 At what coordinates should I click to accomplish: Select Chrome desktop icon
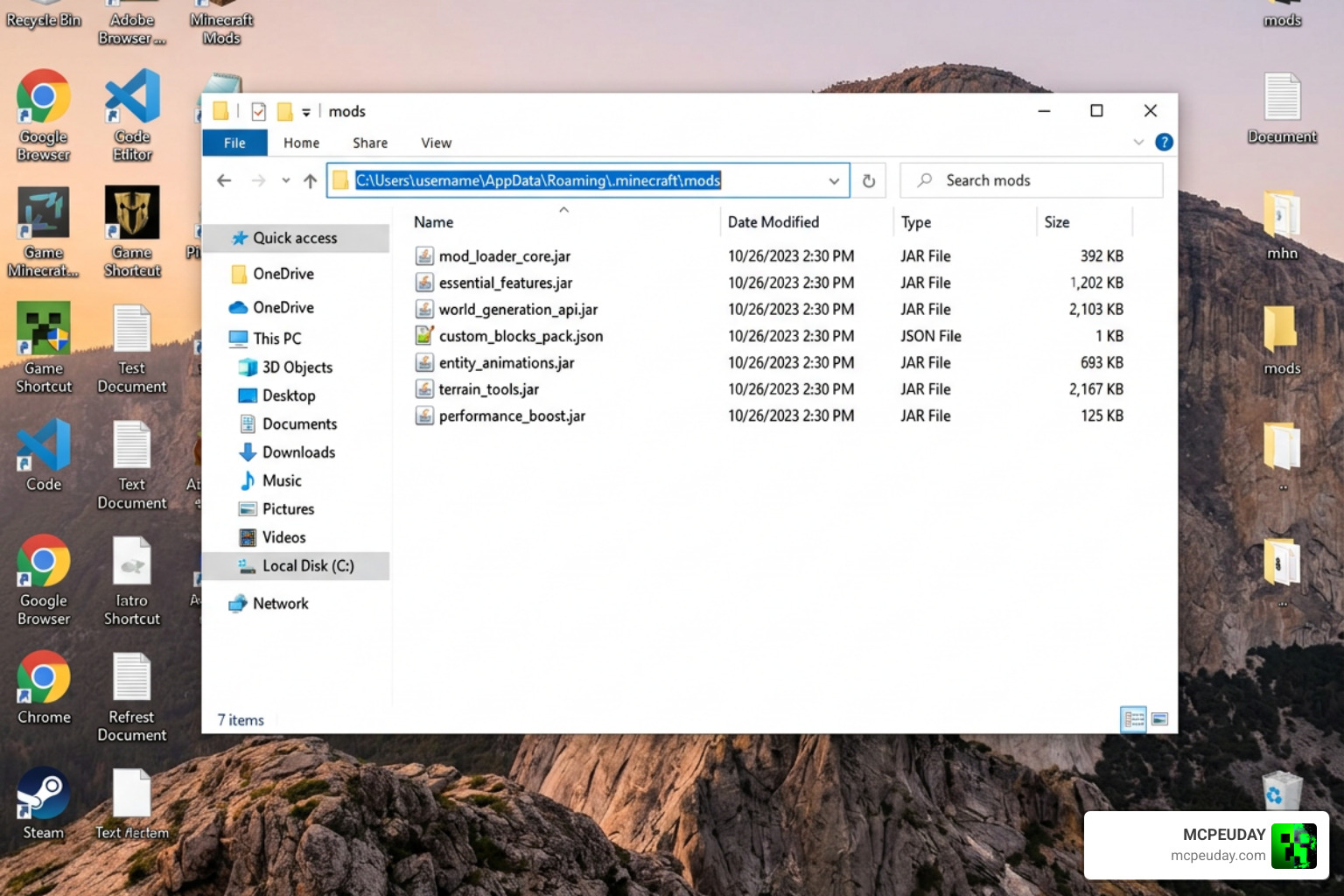[44, 688]
